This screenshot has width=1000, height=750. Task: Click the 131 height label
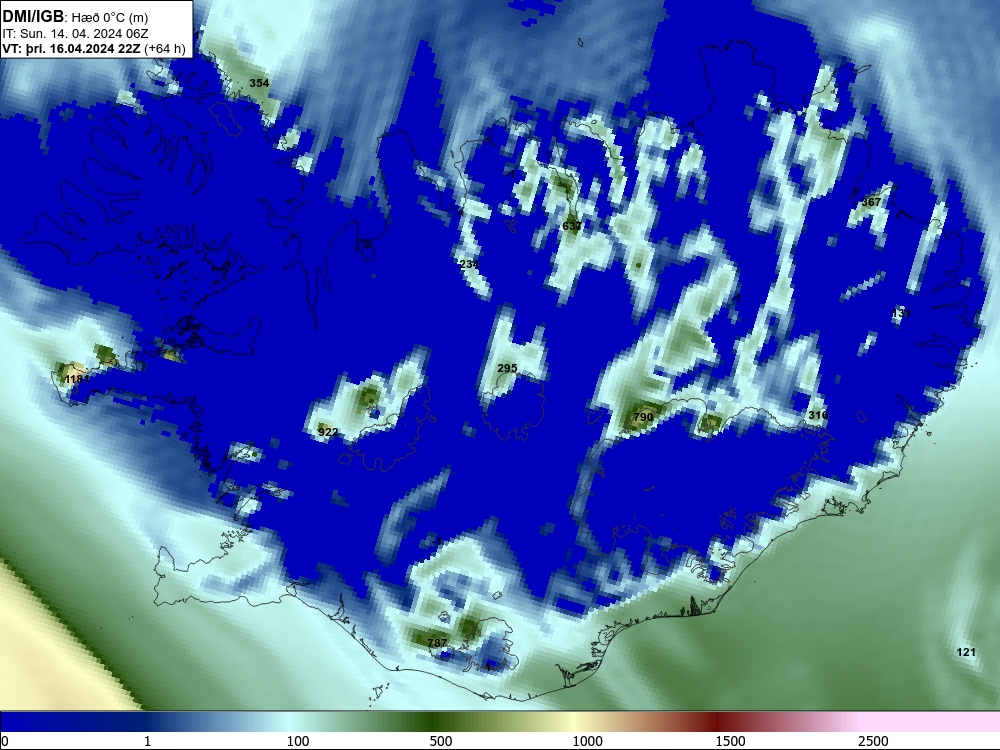(x=902, y=313)
